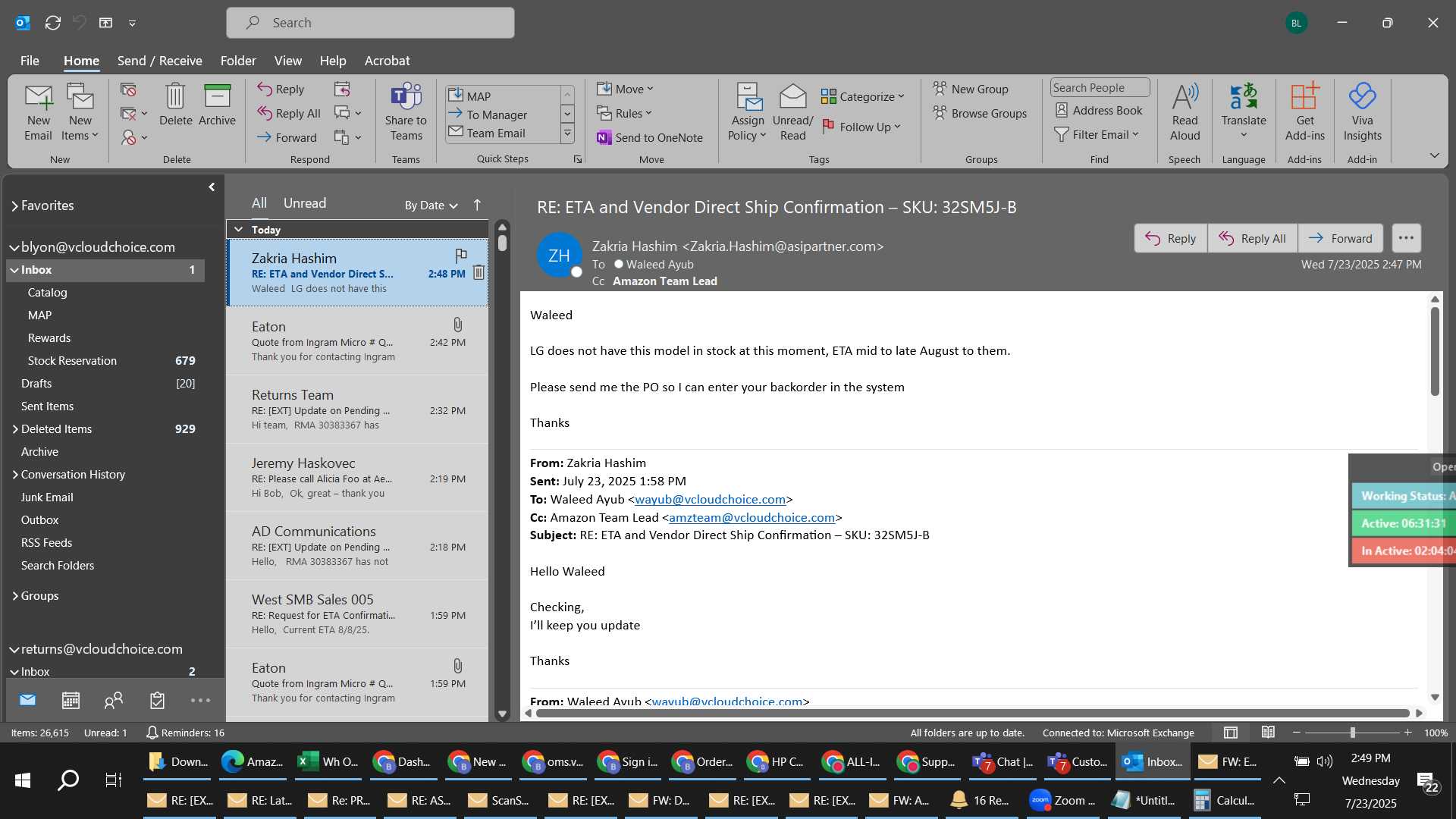Open the Address Book
The width and height of the screenshot is (1456, 819).
point(1099,110)
